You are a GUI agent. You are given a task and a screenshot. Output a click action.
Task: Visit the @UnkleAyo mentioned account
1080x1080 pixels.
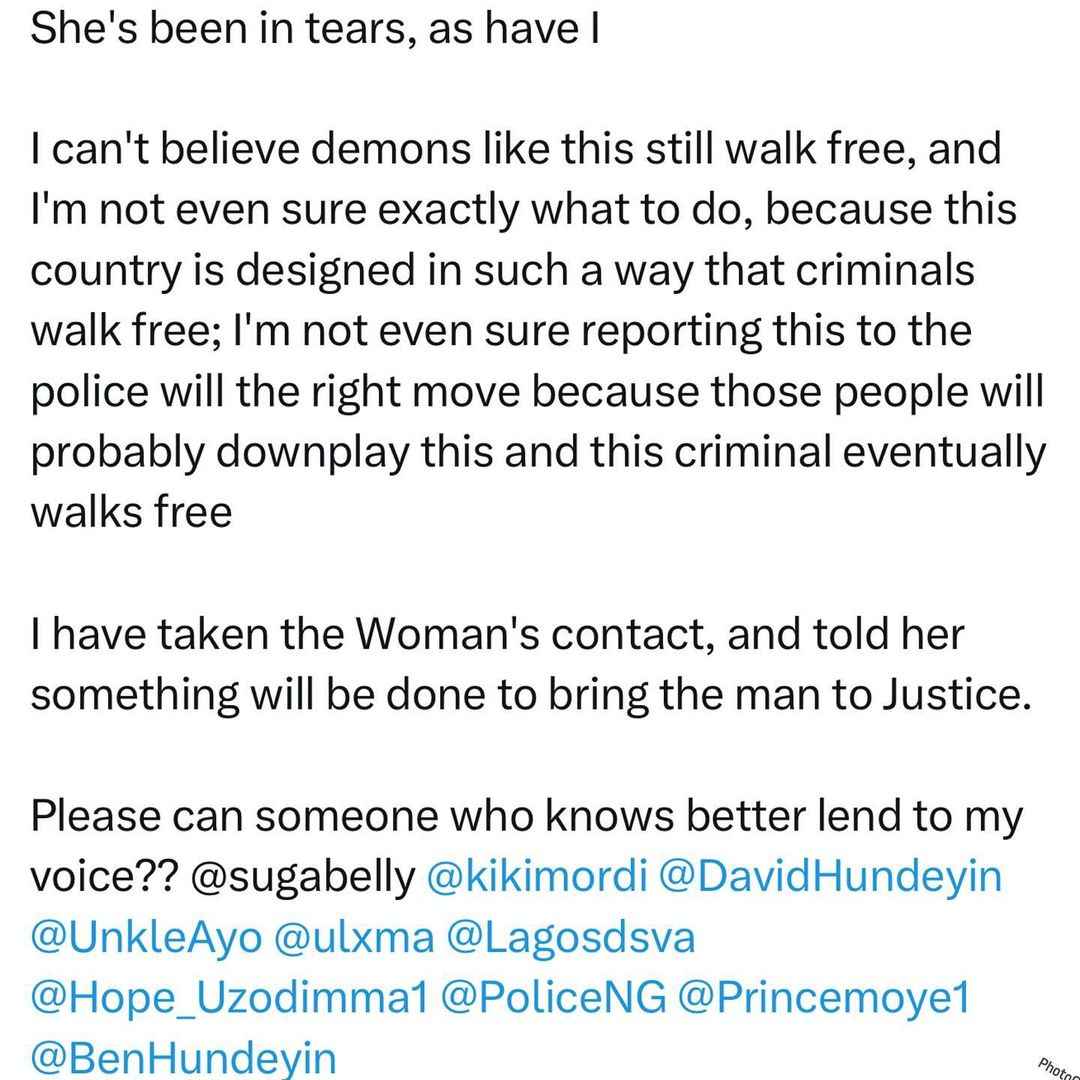(146, 937)
